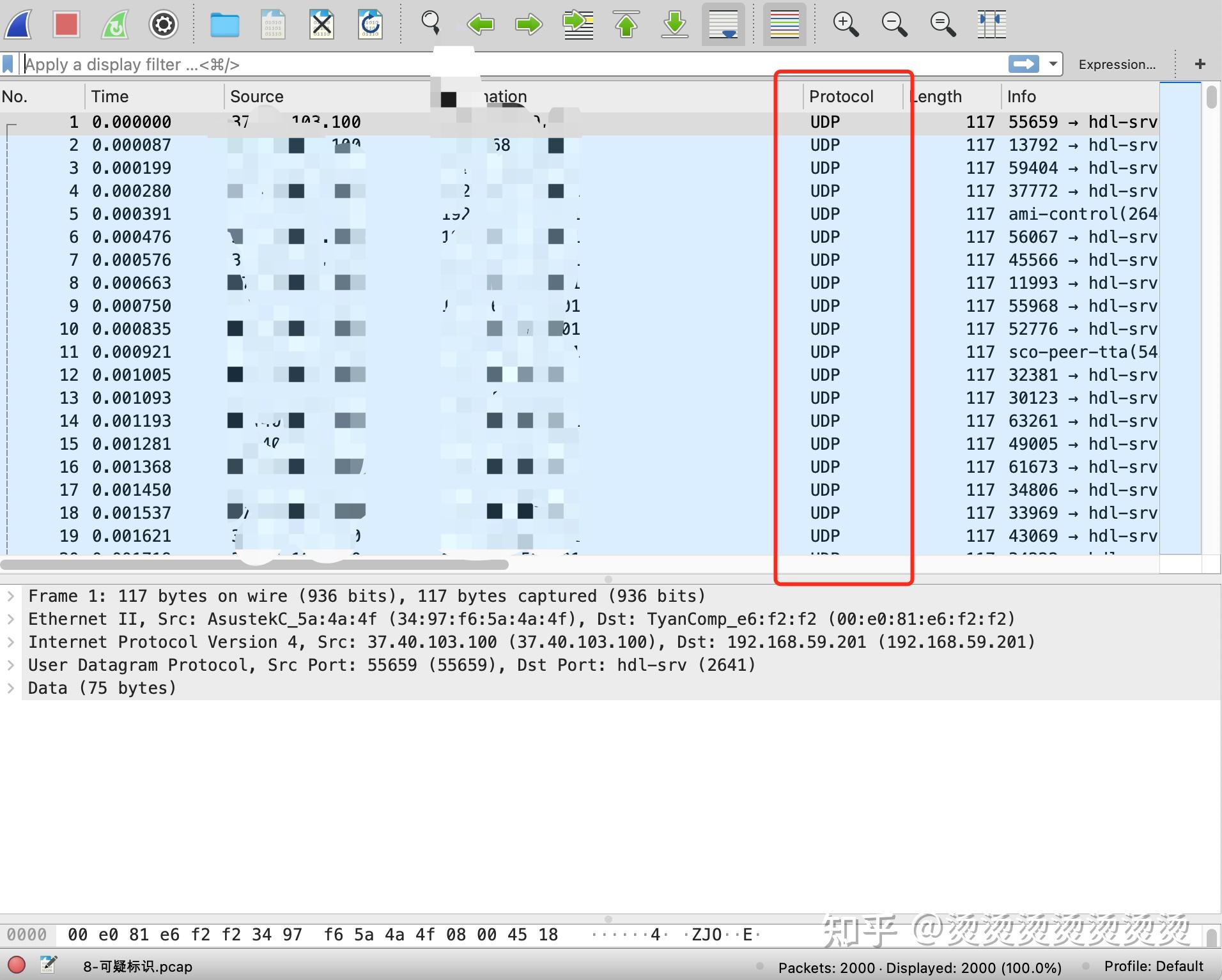Restart the current capture
Screen dimensions: 1222x980
pos(115,24)
